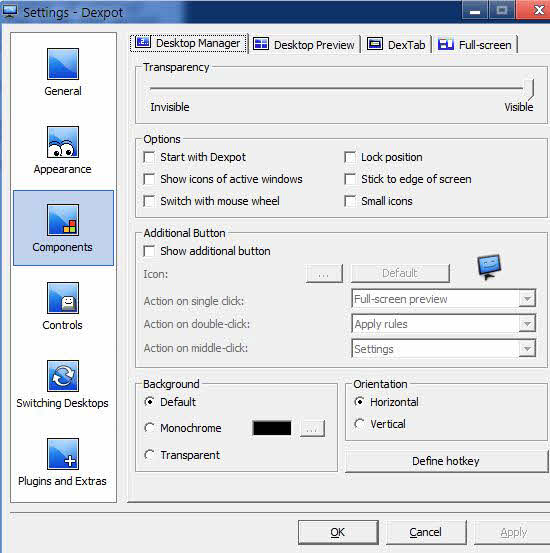Enable Show icons of active windows
The height and width of the screenshot is (553, 550).
pos(149,179)
